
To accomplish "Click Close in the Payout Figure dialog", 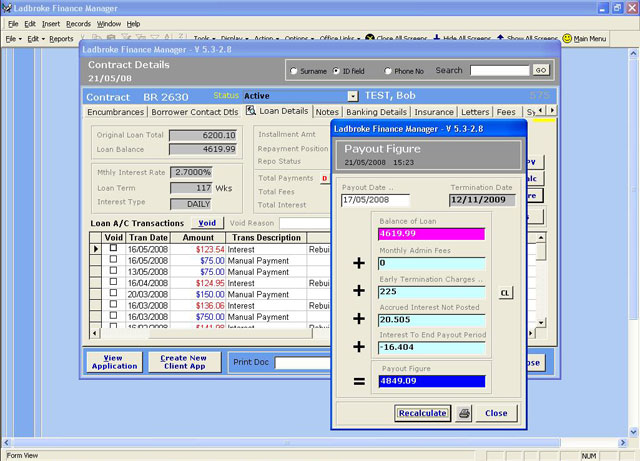I will [x=496, y=413].
